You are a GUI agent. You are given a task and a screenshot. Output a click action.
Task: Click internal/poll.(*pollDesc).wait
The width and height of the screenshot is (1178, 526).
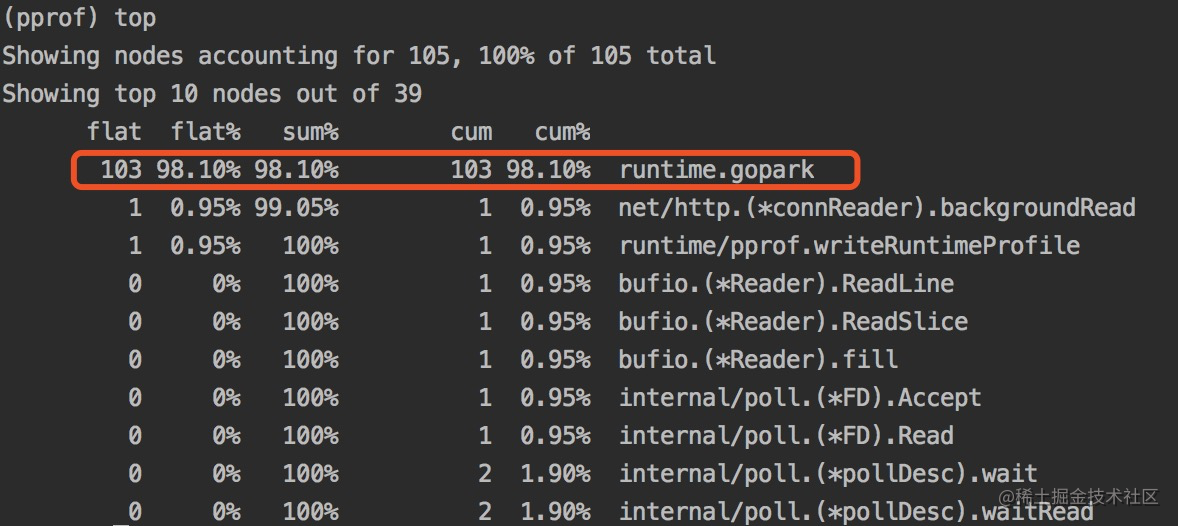[828, 473]
